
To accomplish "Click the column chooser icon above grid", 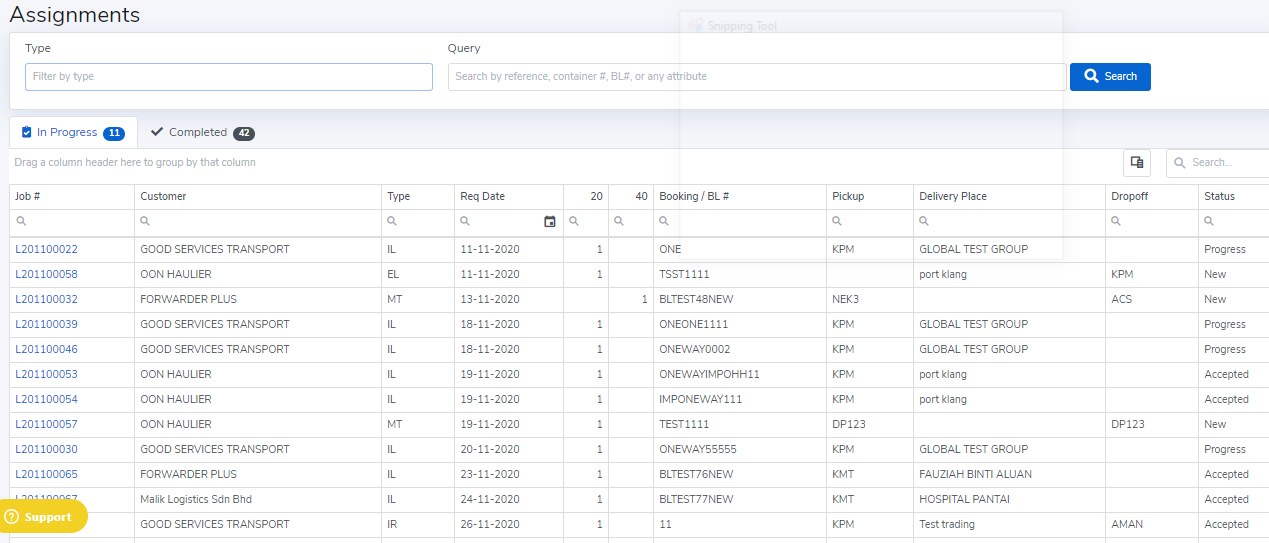I will (1137, 163).
